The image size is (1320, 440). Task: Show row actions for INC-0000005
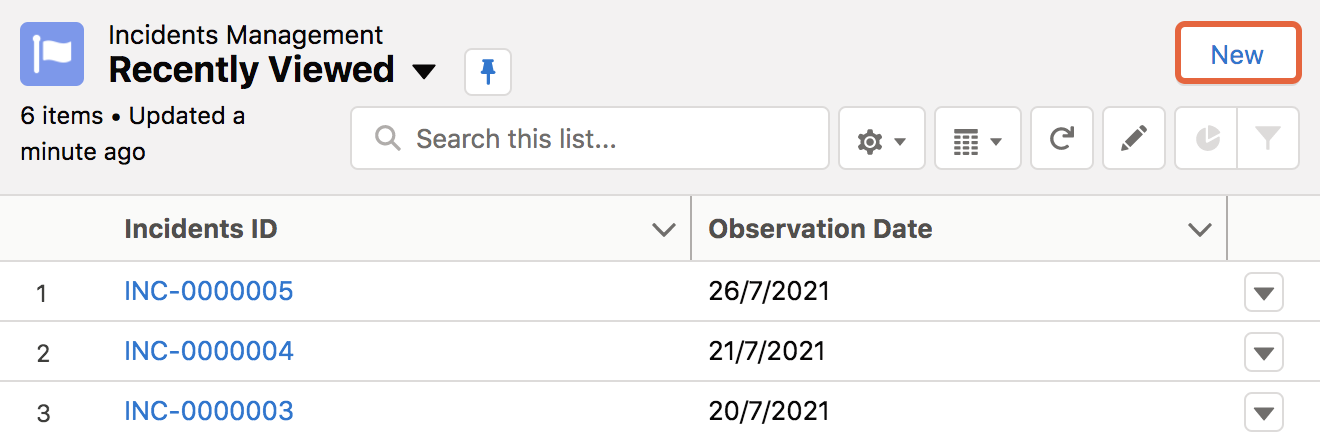pos(1264,293)
